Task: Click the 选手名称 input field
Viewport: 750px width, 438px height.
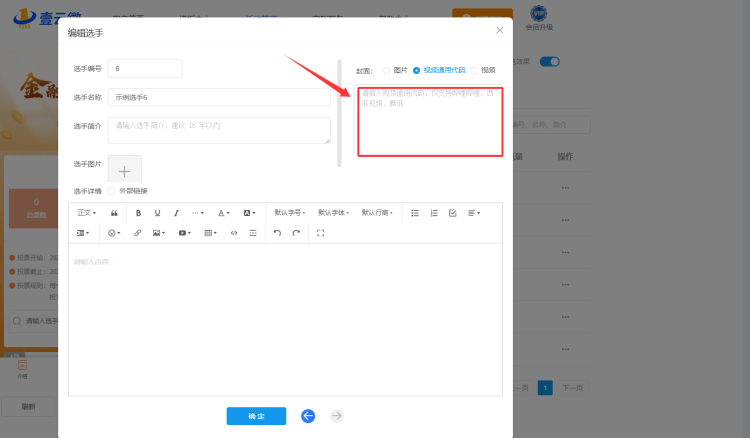Action: (x=219, y=97)
